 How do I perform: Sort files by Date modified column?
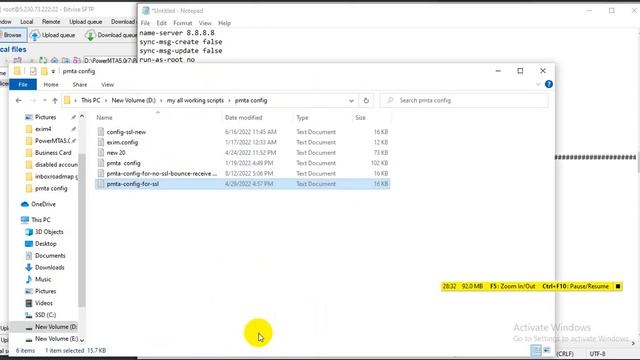pyautogui.click(x=243, y=118)
